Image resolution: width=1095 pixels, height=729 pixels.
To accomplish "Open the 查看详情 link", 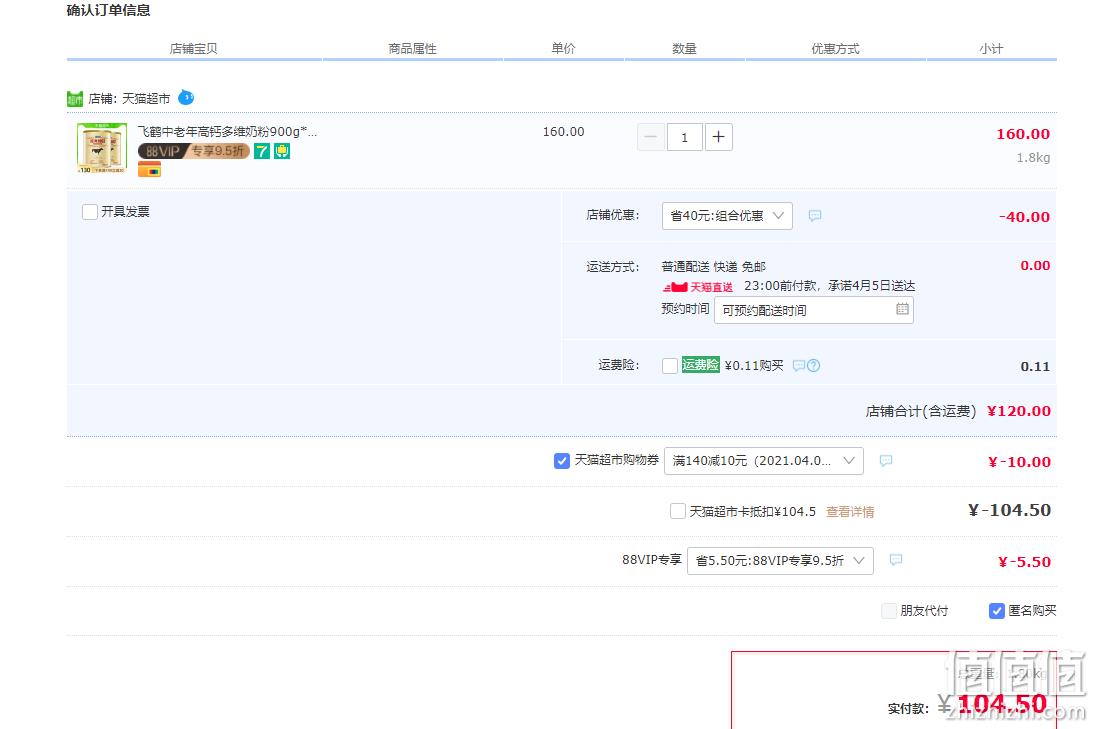I will tap(850, 512).
